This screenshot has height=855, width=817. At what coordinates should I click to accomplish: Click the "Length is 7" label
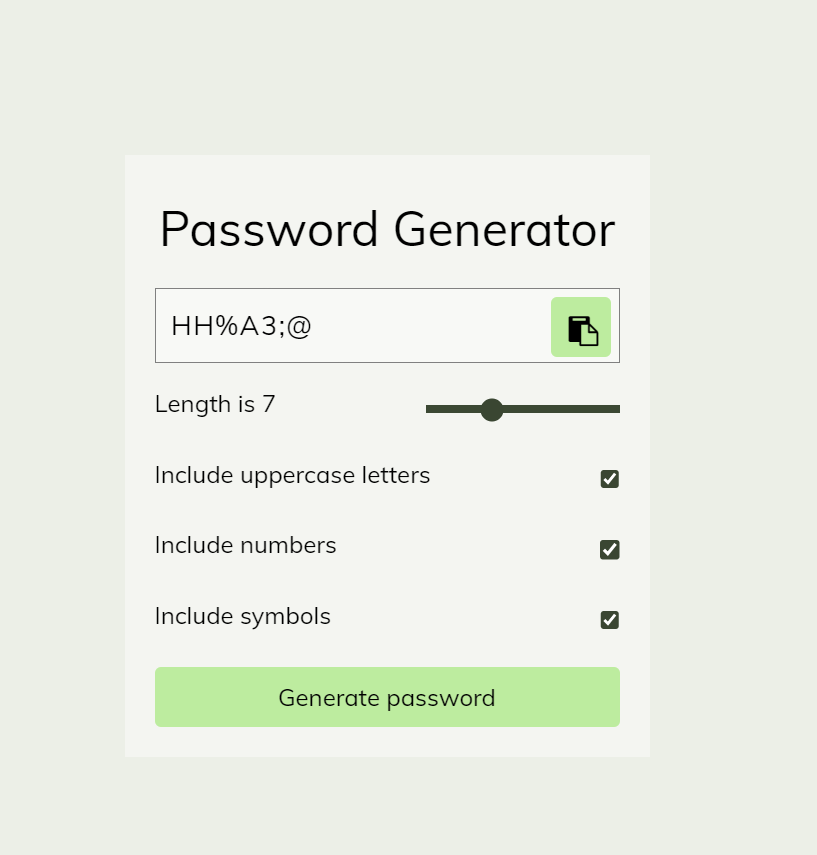[215, 405]
